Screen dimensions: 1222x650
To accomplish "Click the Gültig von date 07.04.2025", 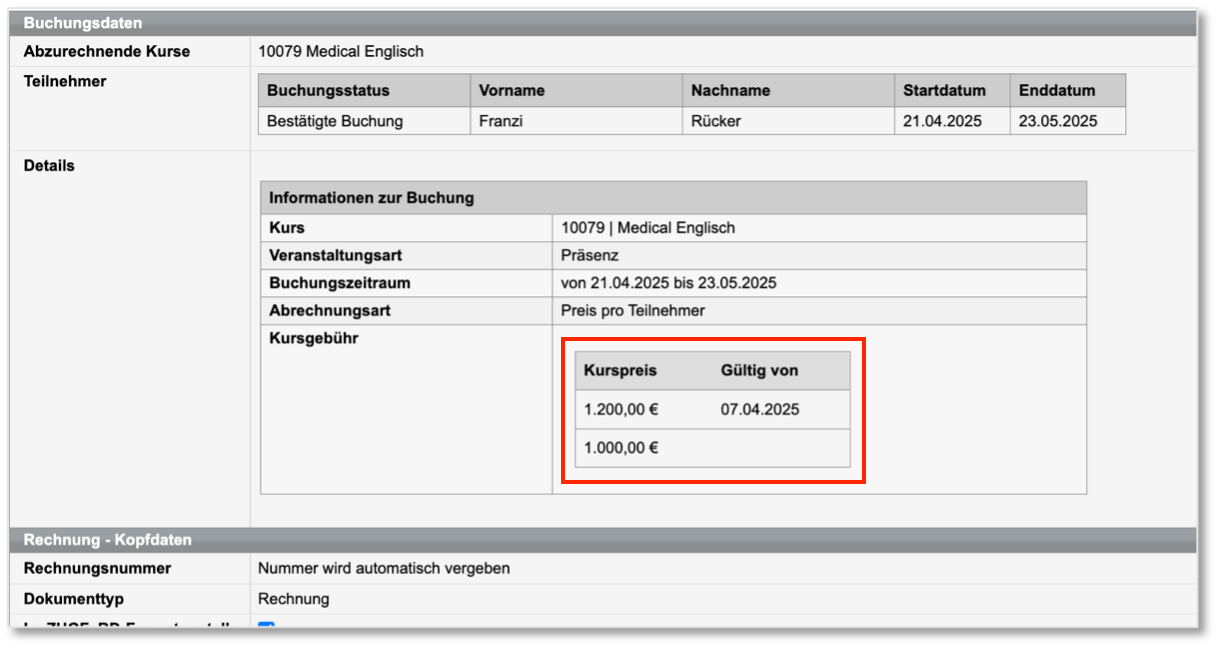I will [x=759, y=409].
